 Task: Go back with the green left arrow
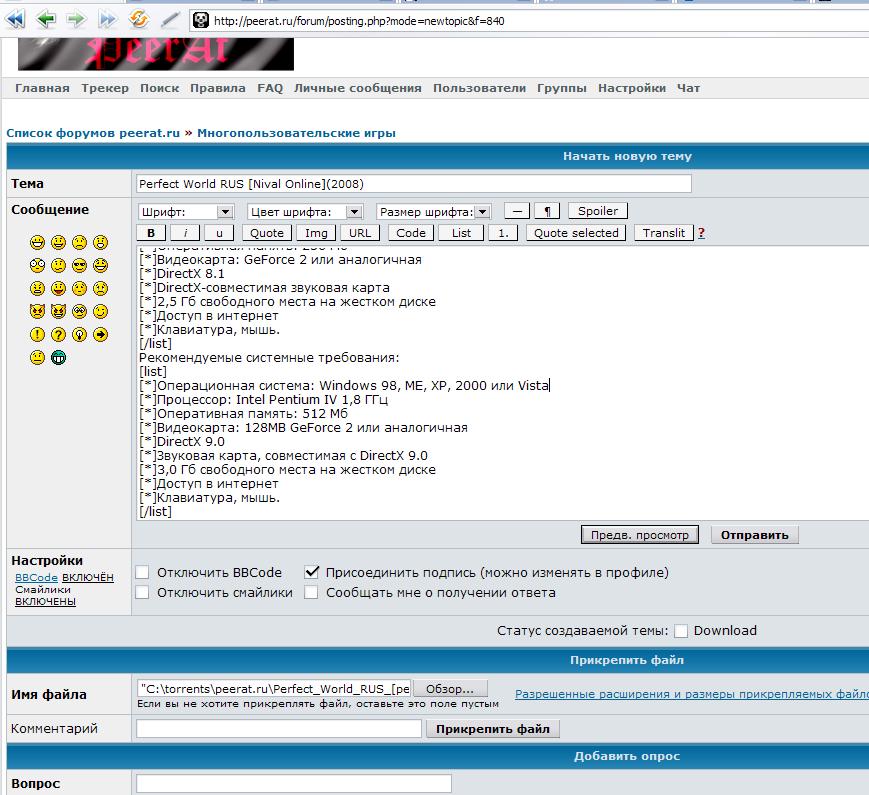point(46,20)
